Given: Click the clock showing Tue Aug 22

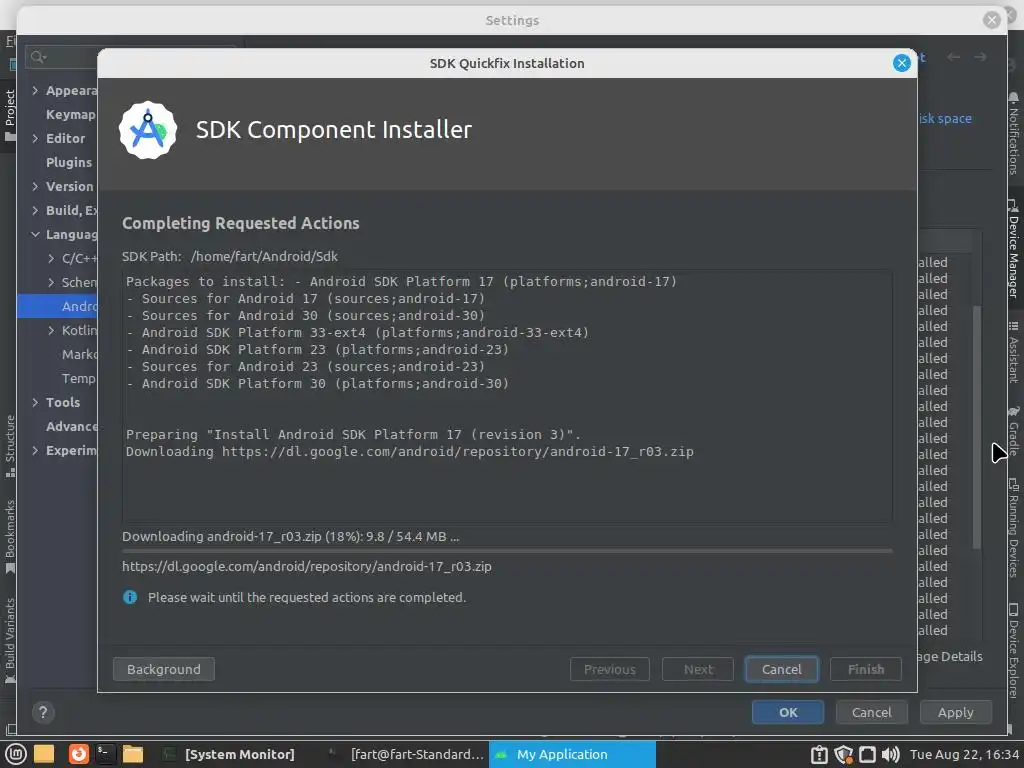Looking at the screenshot, I should (965, 754).
